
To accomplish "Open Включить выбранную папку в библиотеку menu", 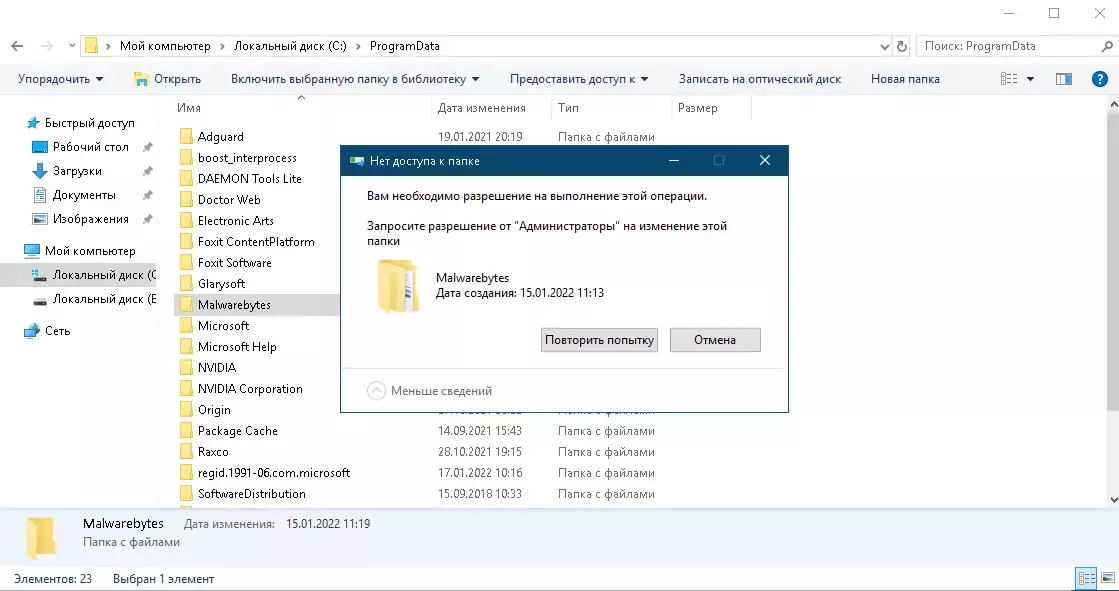I will pos(355,79).
